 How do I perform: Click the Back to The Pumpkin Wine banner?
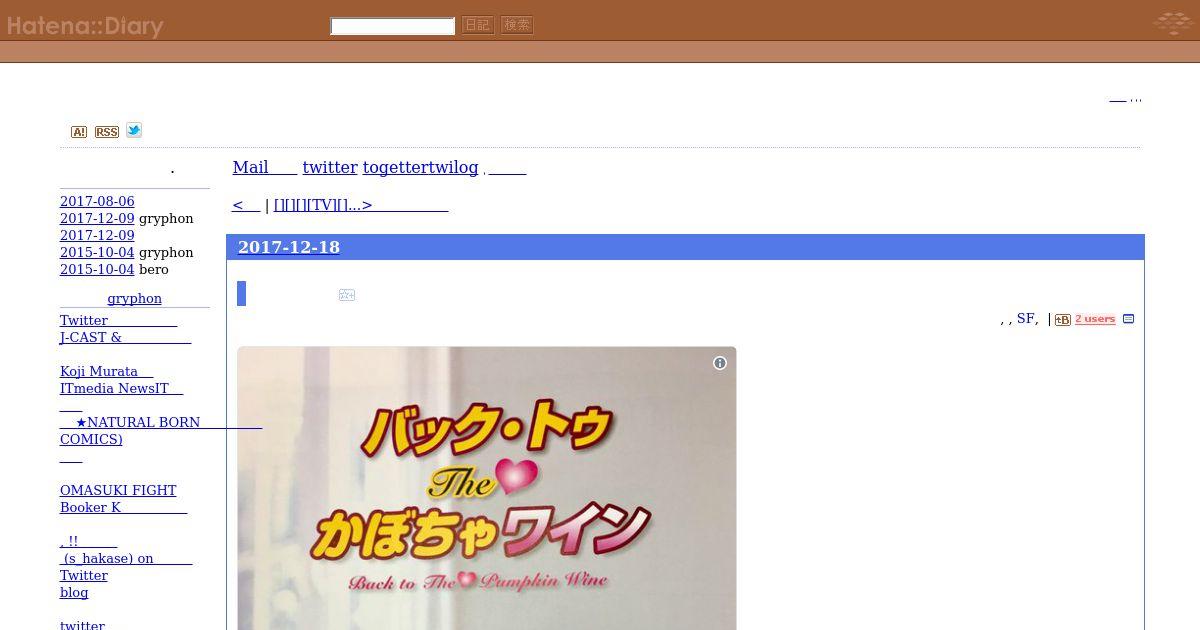pos(487,488)
